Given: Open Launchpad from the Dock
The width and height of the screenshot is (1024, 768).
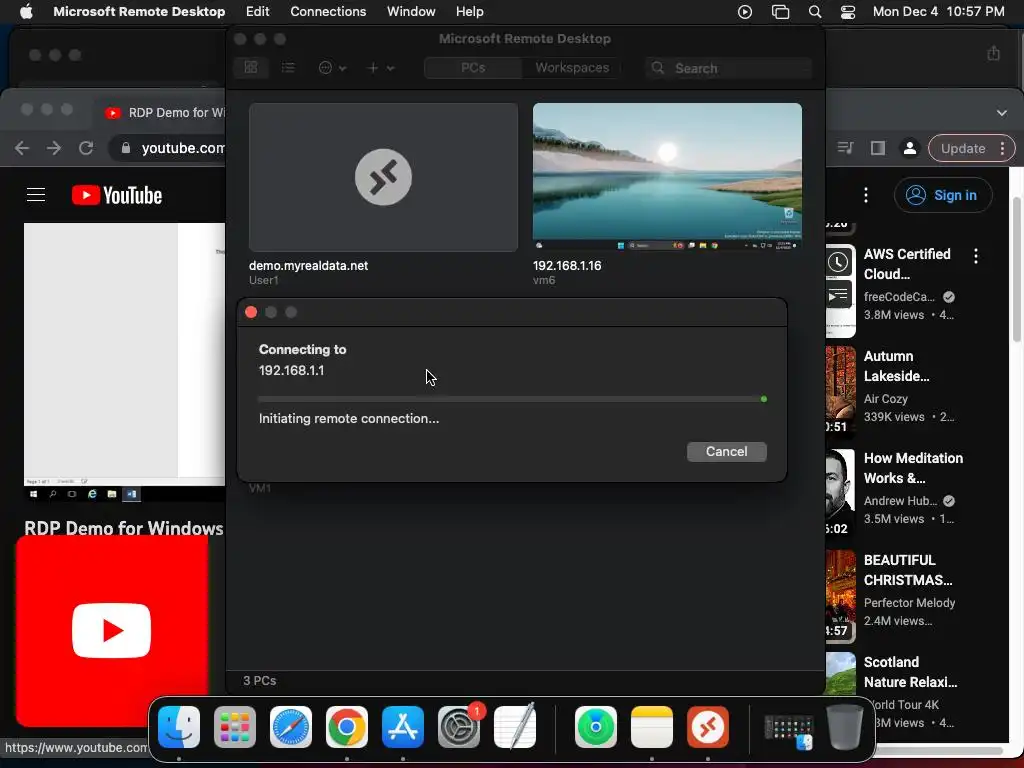Looking at the screenshot, I should pos(235,726).
